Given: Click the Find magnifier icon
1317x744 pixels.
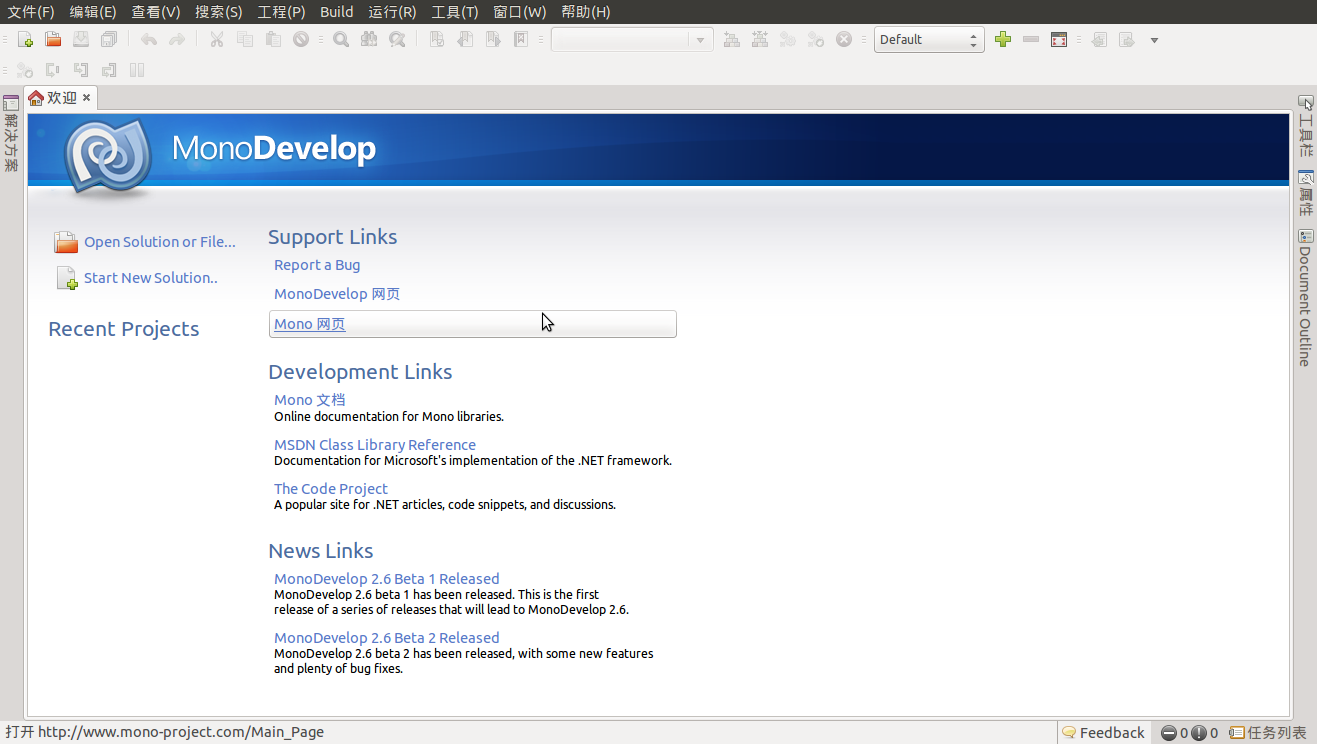Looking at the screenshot, I should point(341,40).
